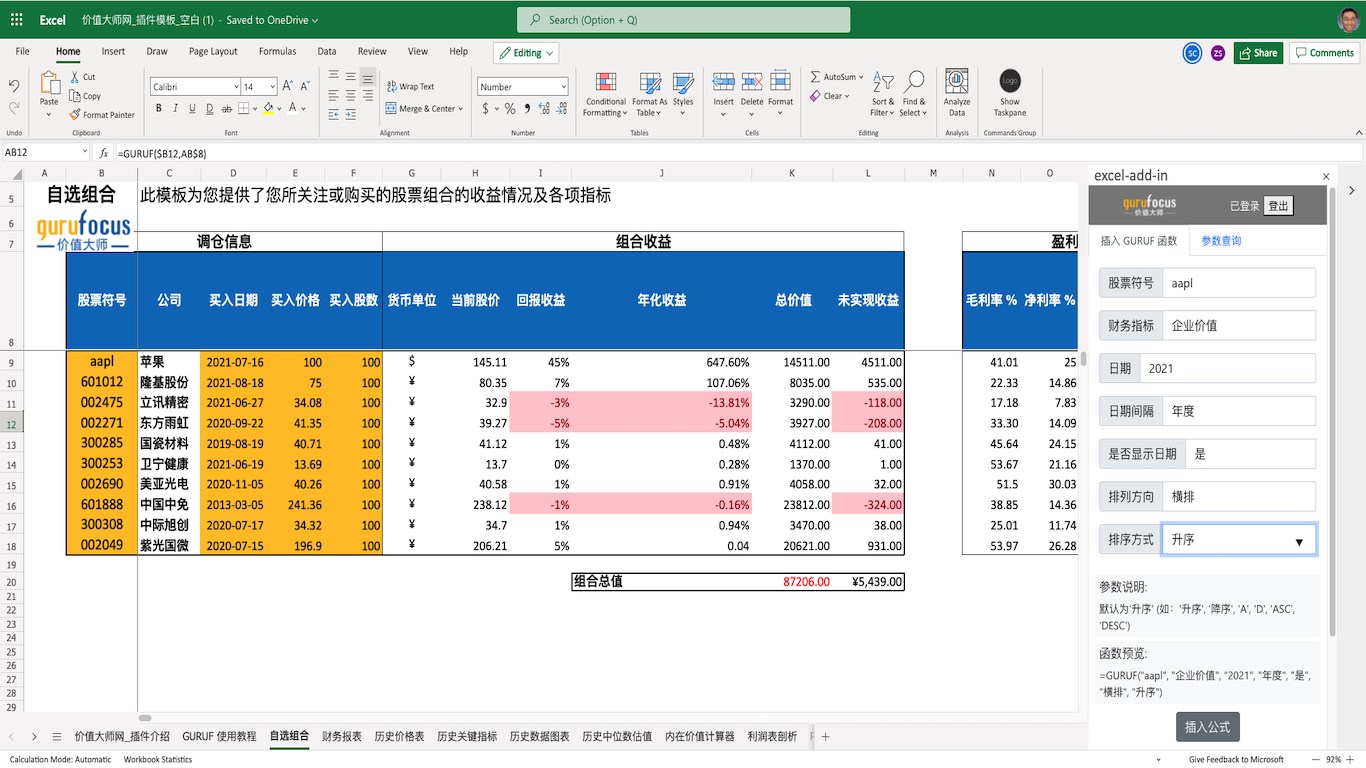Image resolution: width=1366 pixels, height=768 pixels.
Task: Cut the selected cells
Action: tap(83, 77)
